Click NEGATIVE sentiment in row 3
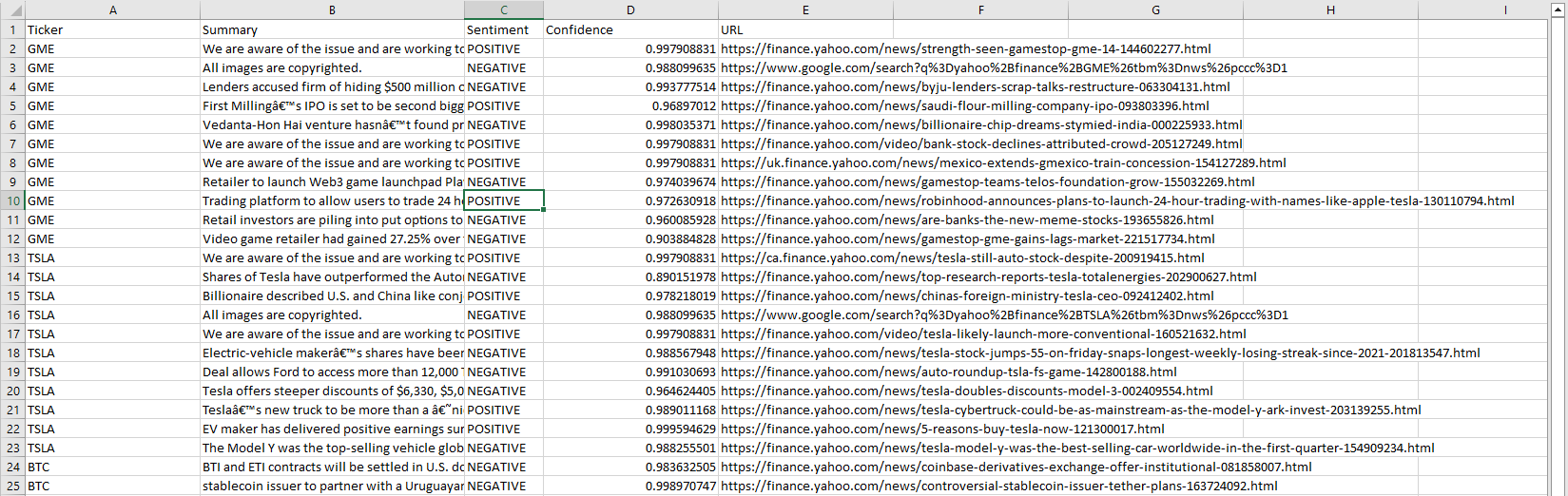Screen dimensions: 1568x496 (x=504, y=67)
